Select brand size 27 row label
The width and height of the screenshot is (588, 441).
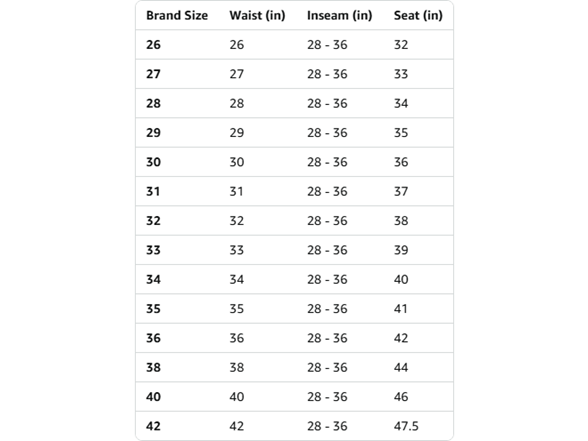coord(153,74)
